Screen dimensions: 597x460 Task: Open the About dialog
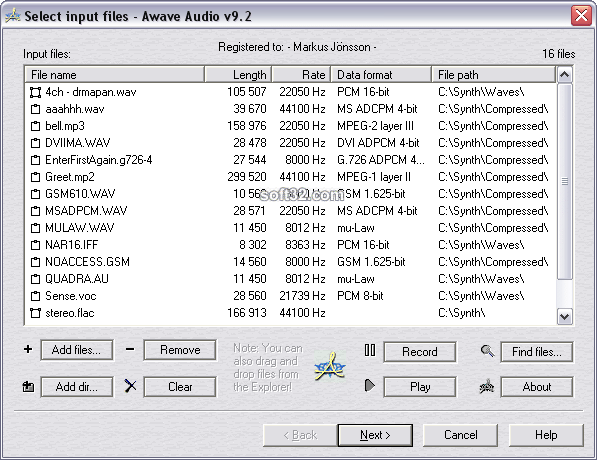(x=536, y=387)
